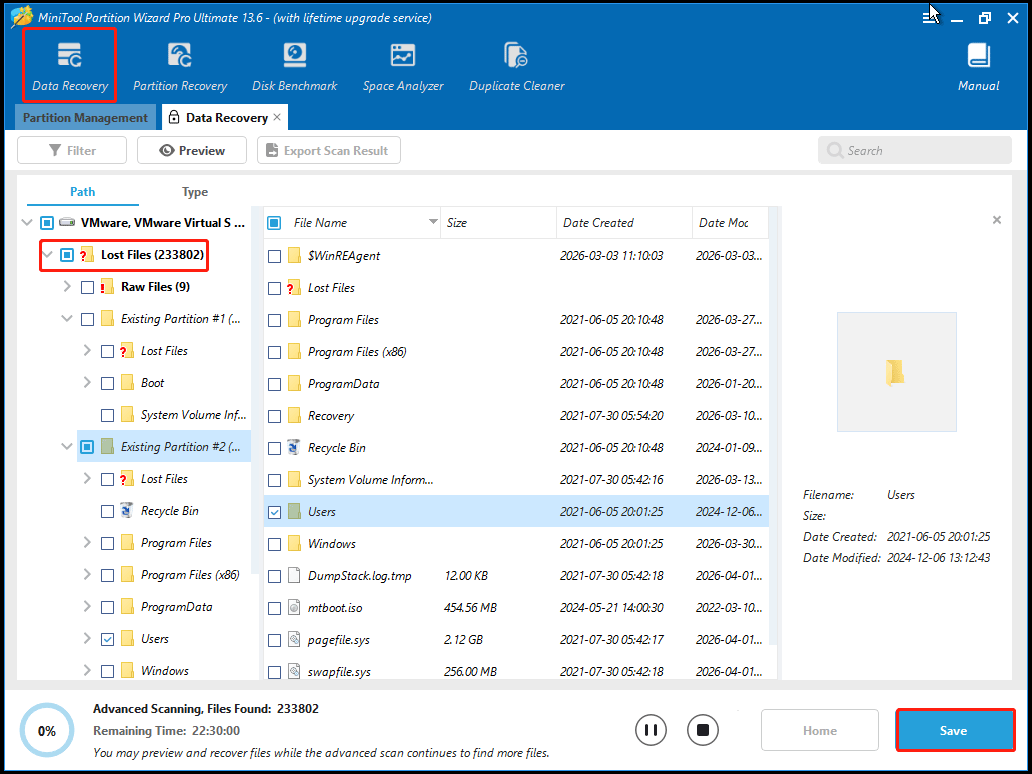Click the lock icon on the Data Recovery tab
The height and width of the screenshot is (774, 1032).
(174, 117)
